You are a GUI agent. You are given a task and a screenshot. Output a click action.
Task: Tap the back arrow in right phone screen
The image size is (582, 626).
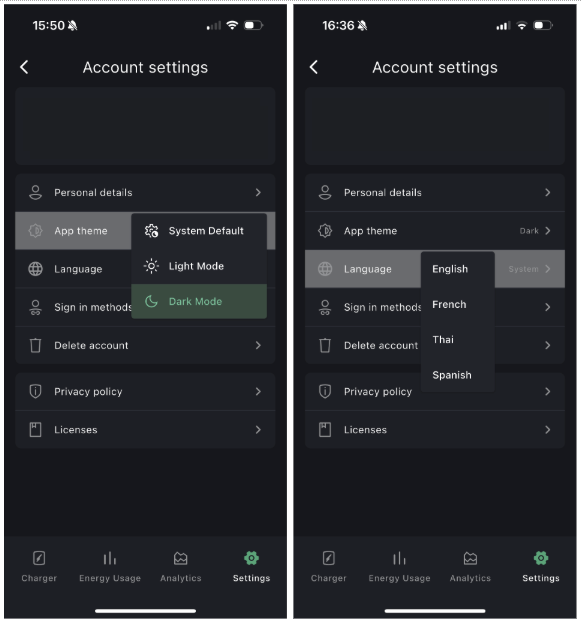(x=314, y=67)
